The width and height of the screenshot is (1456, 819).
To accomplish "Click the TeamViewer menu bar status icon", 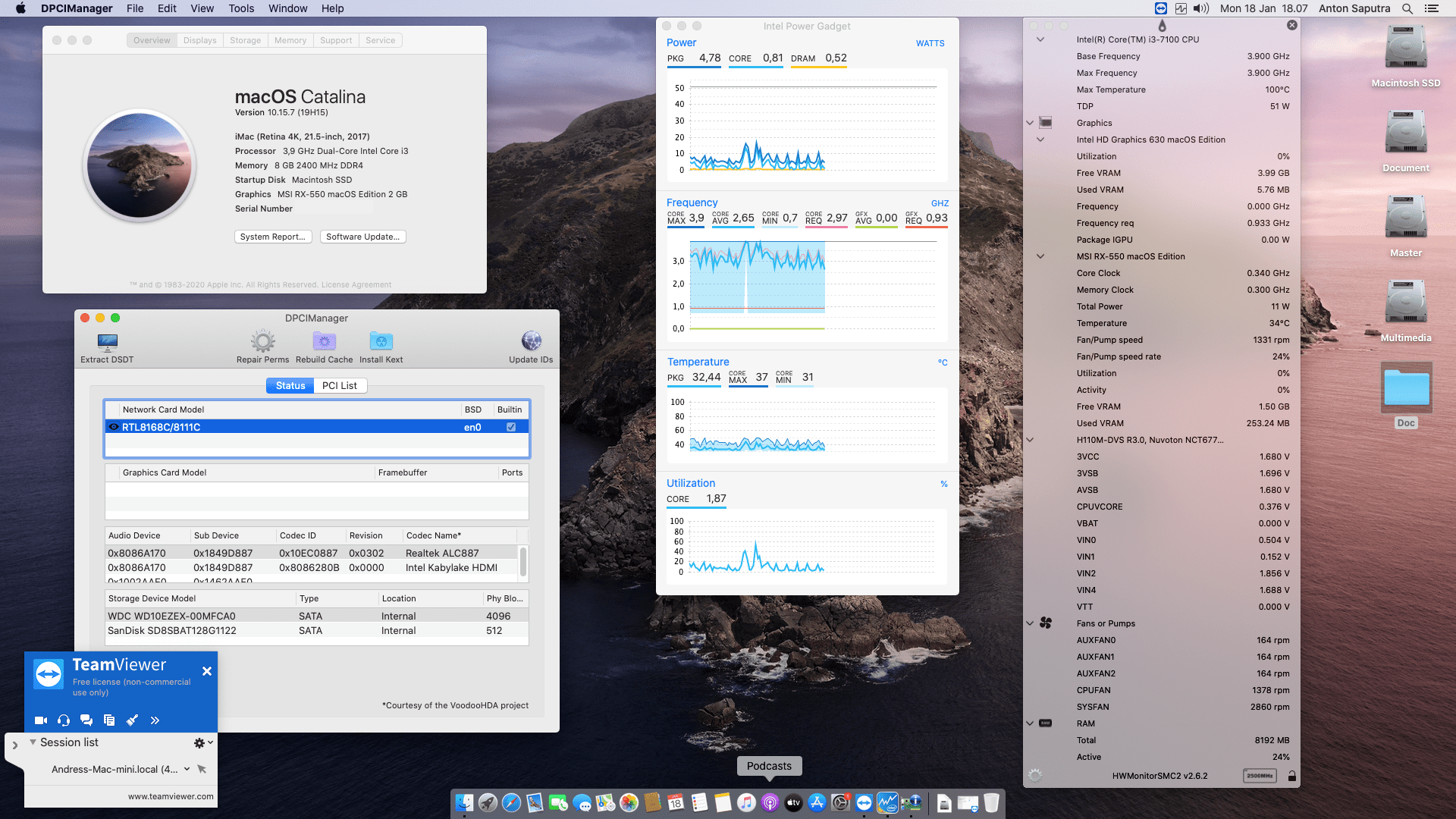I will (1161, 8).
